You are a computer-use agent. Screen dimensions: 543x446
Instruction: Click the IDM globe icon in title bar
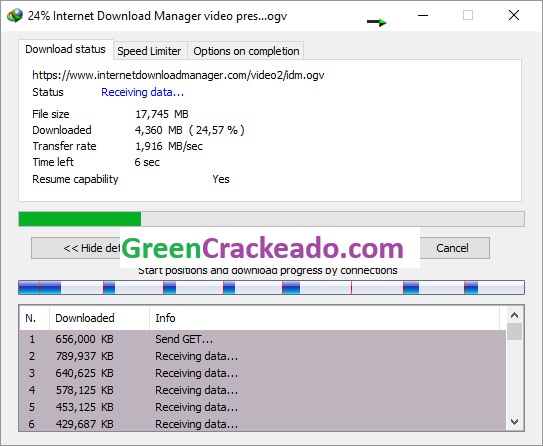[x=15, y=16]
